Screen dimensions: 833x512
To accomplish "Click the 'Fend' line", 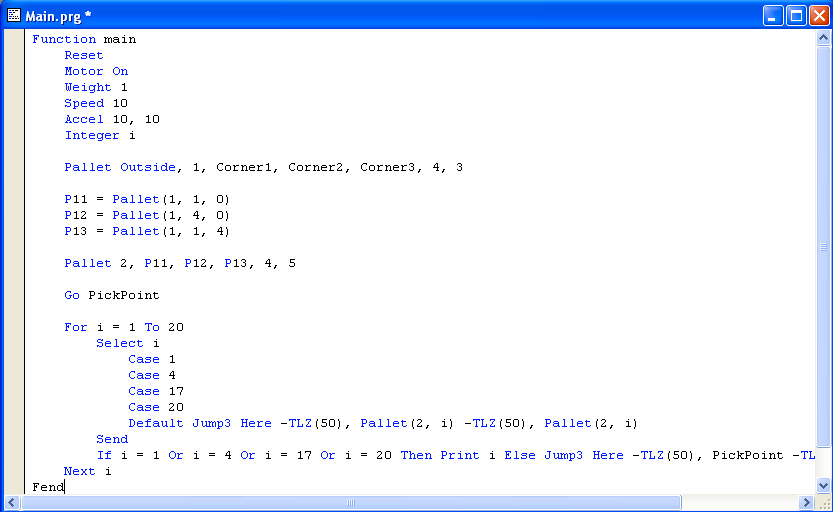I will (x=48, y=487).
